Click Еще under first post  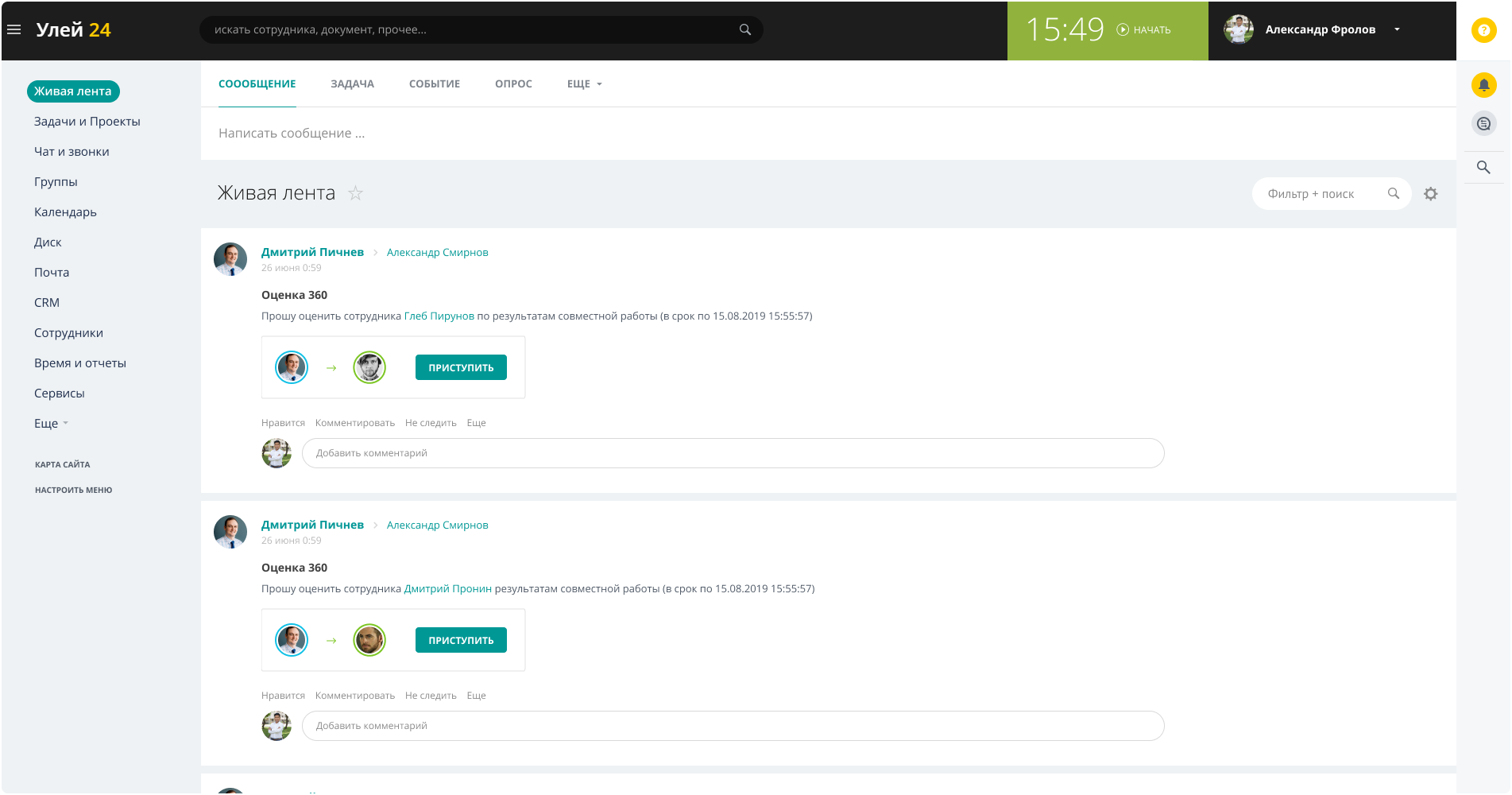point(476,423)
